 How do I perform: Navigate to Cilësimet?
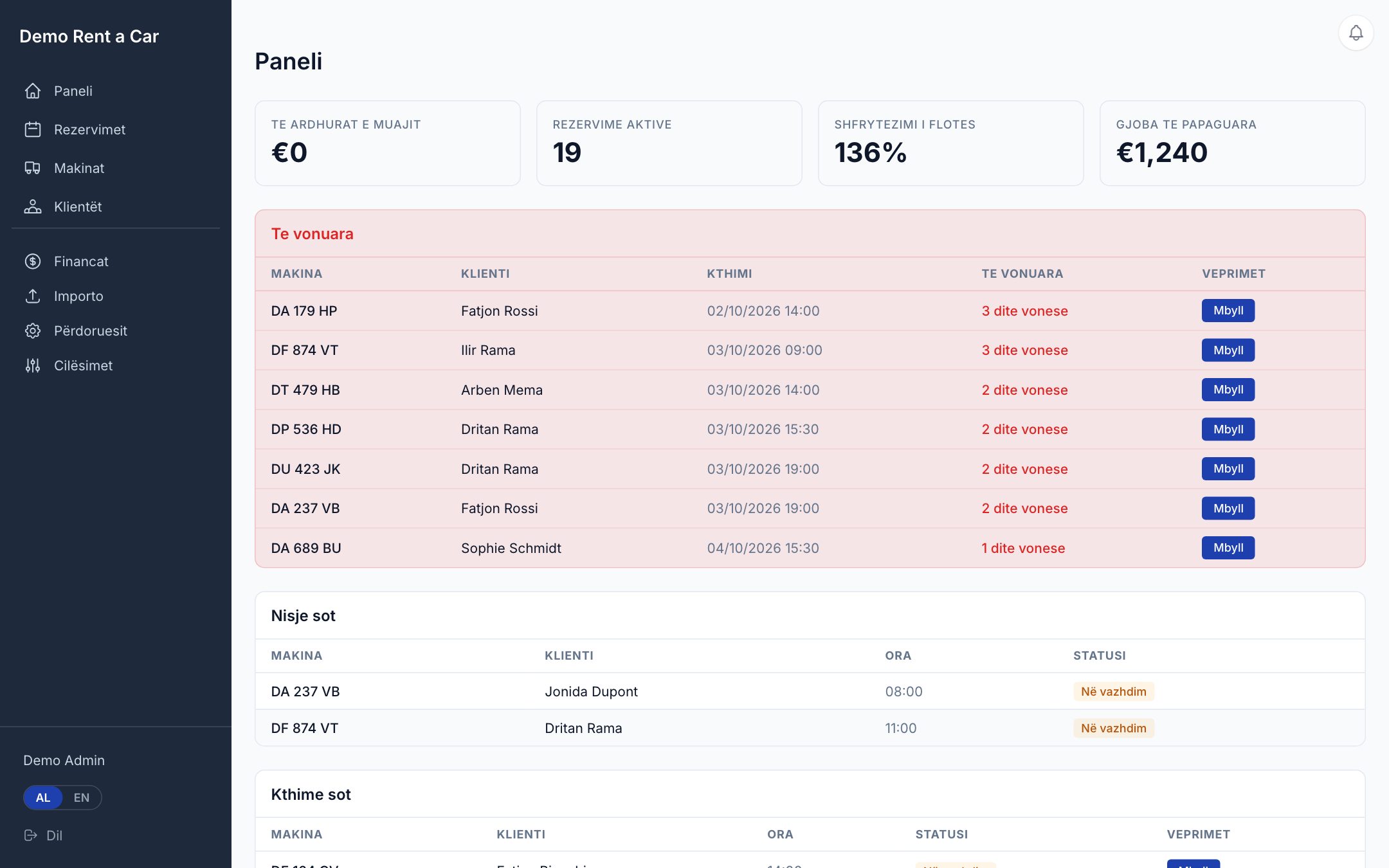point(116,365)
